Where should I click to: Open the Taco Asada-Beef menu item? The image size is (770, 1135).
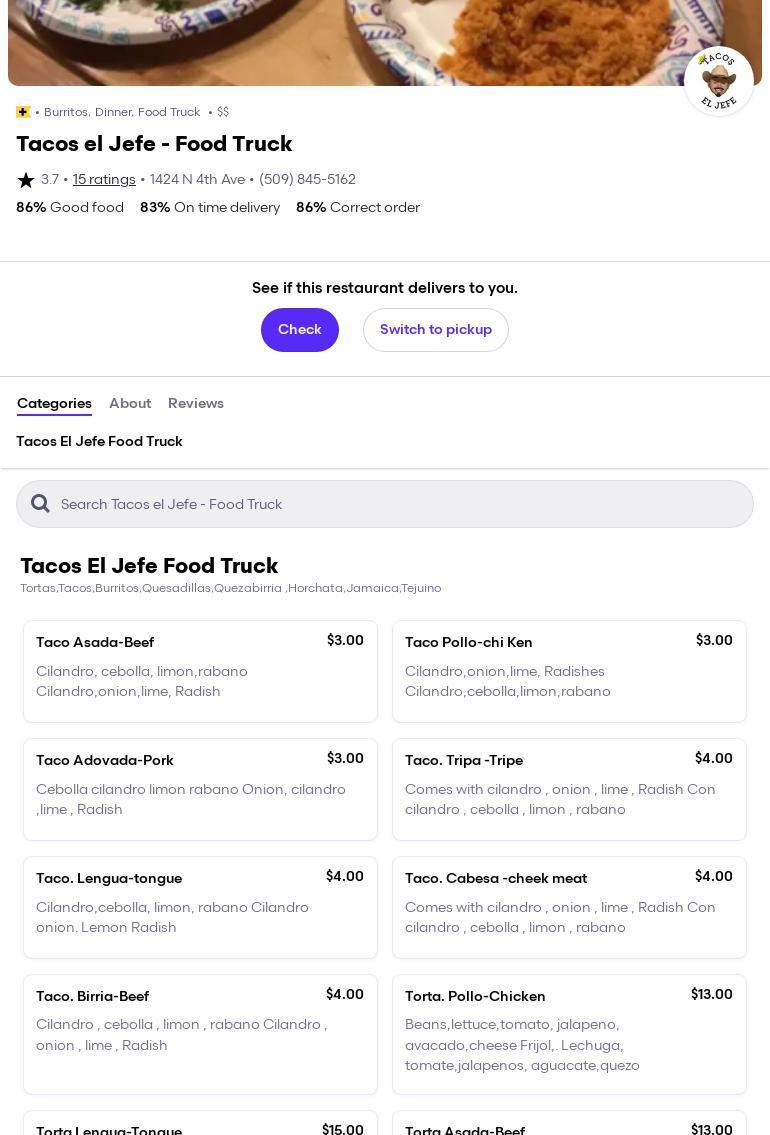[200, 671]
